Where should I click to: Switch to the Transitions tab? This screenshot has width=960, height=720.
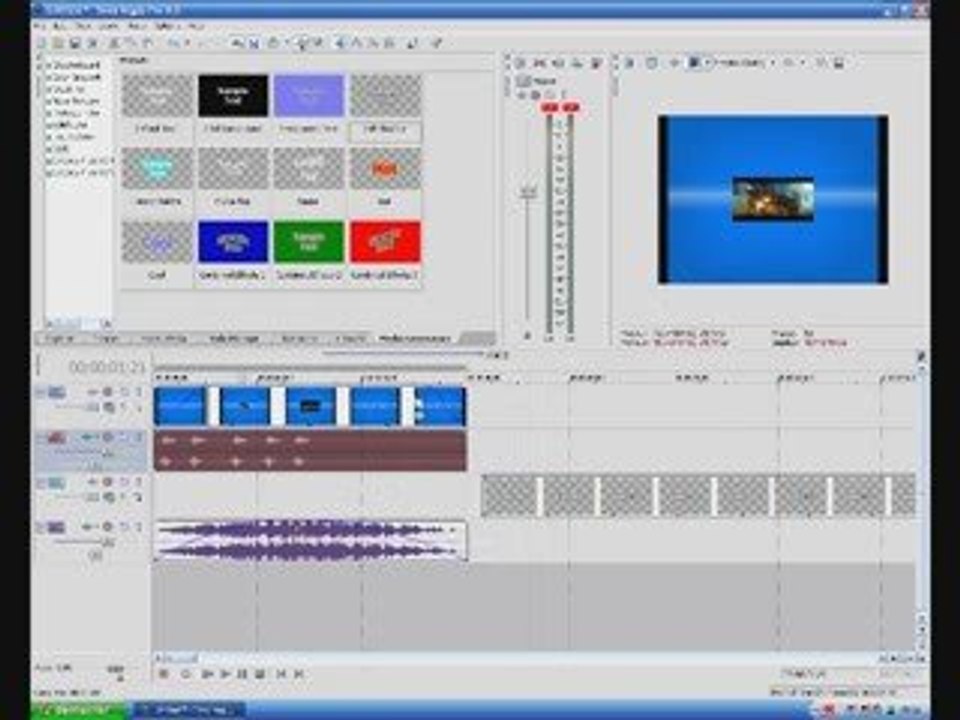click(x=299, y=339)
